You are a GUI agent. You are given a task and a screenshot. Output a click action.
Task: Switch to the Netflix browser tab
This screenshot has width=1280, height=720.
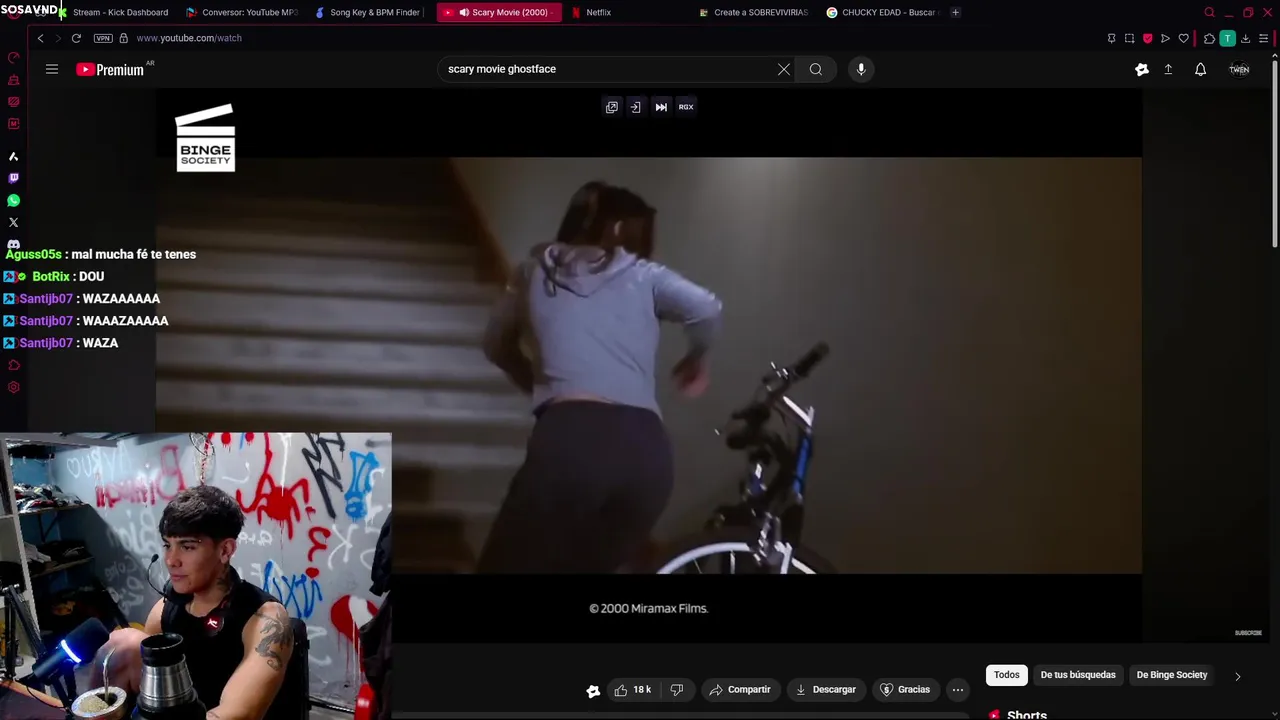pos(599,12)
